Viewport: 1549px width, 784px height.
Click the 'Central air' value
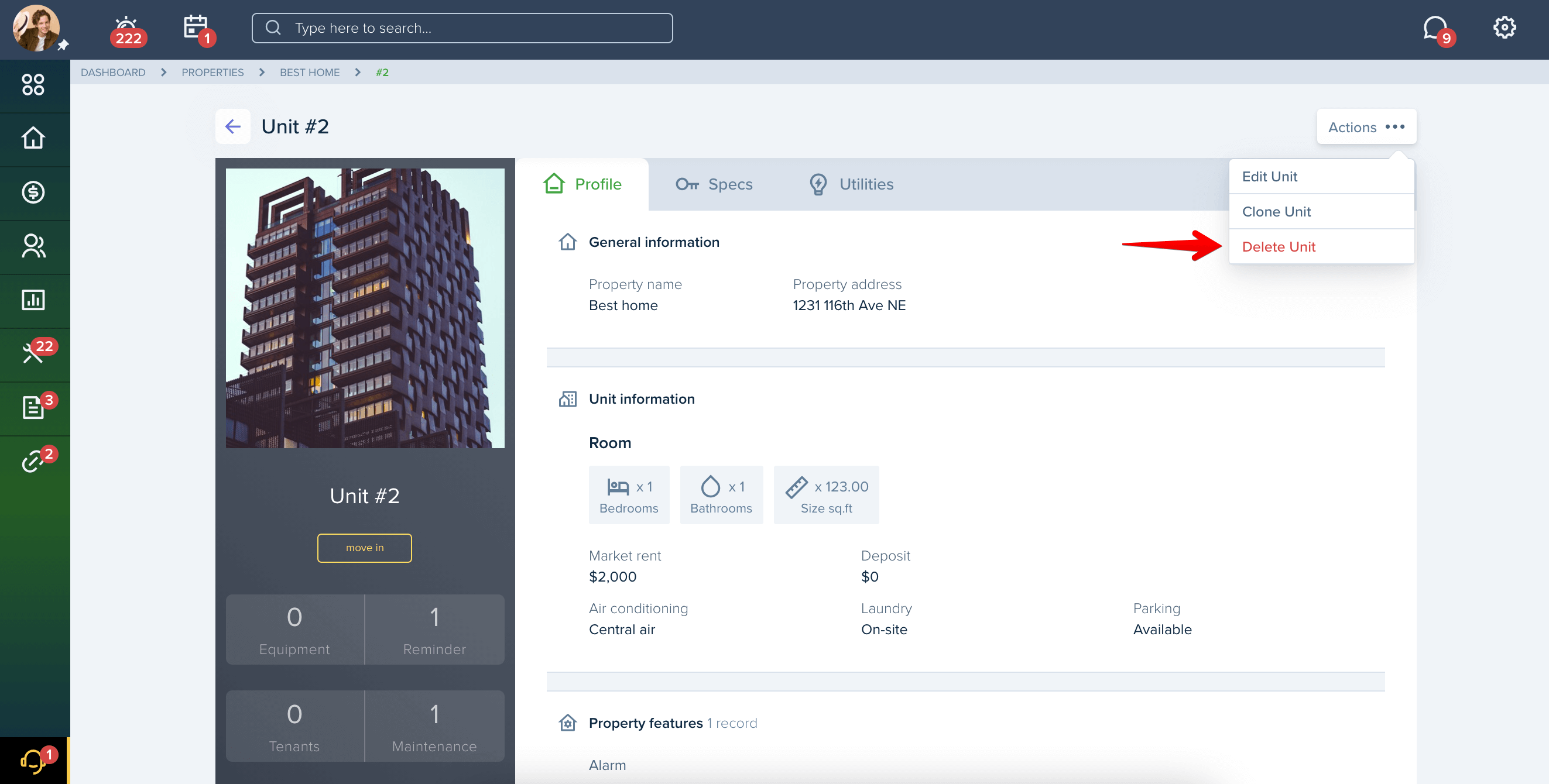click(x=622, y=630)
